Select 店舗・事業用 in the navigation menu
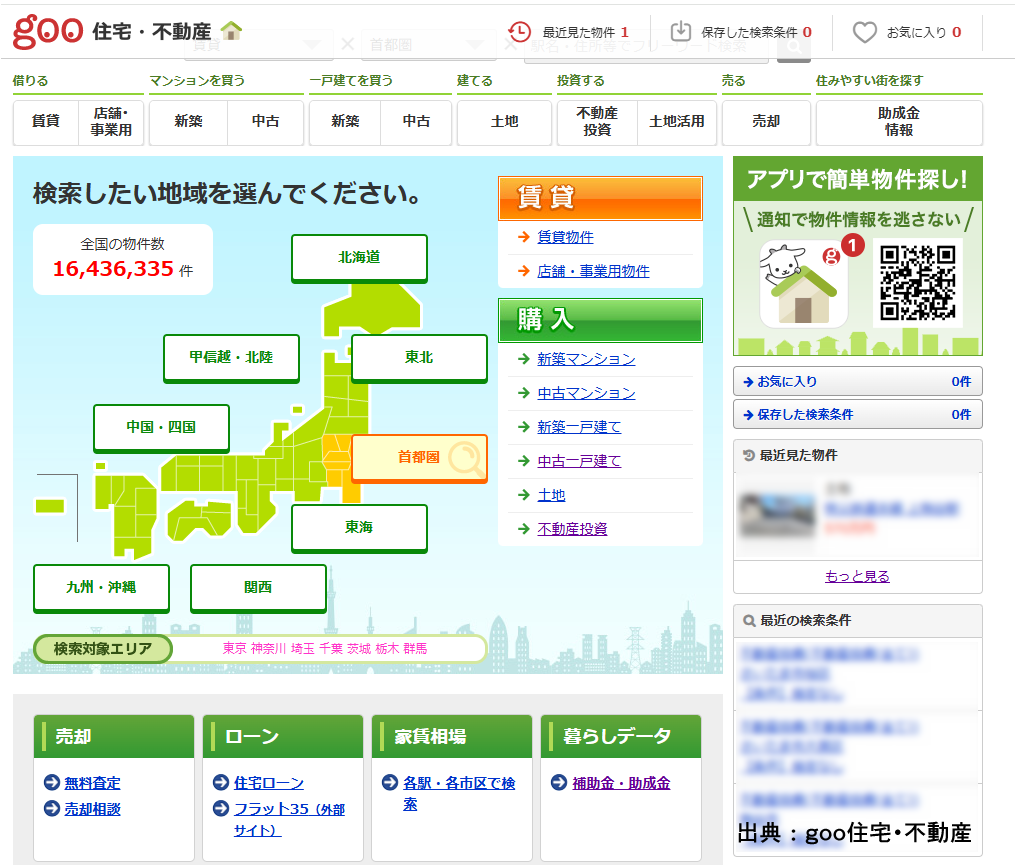The height and width of the screenshot is (865, 1015). 111,121
